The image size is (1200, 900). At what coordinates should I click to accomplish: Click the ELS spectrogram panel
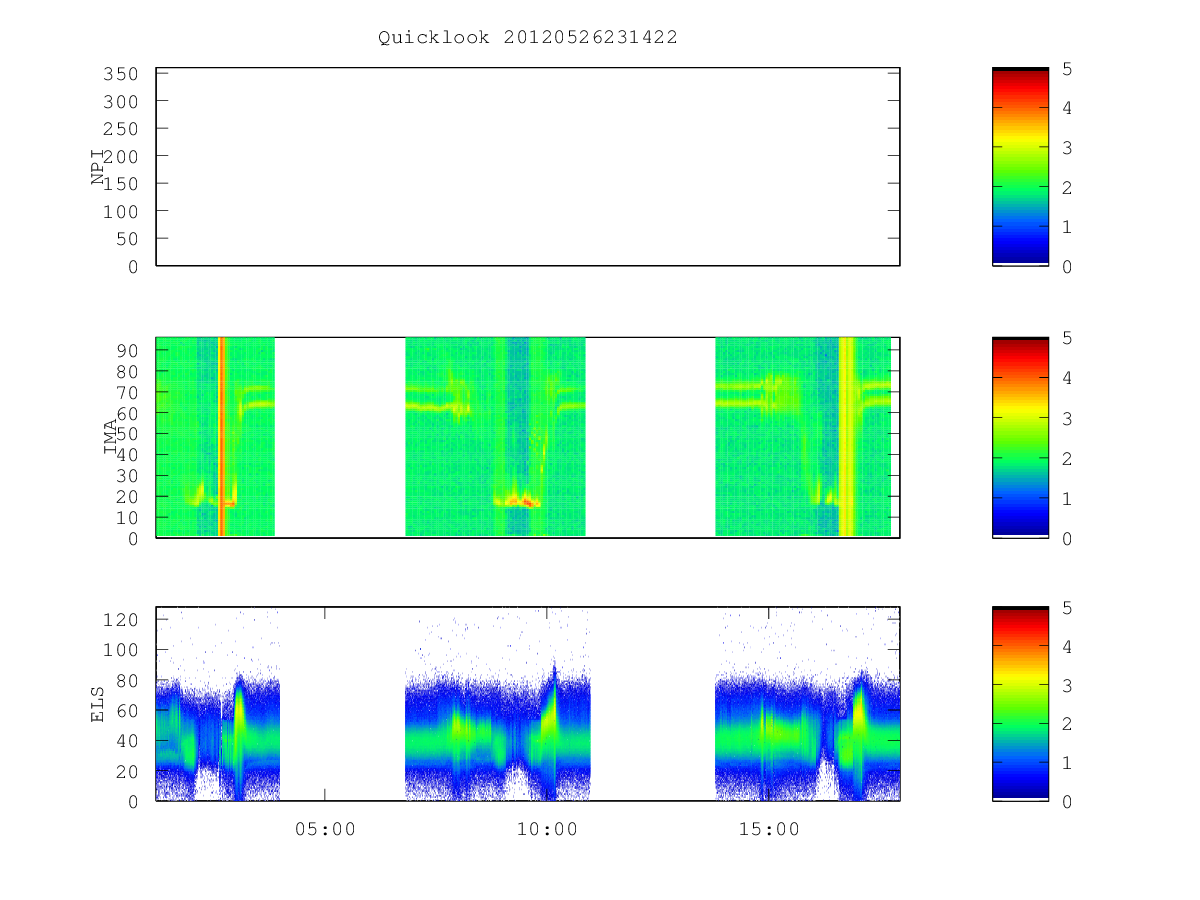click(x=528, y=704)
